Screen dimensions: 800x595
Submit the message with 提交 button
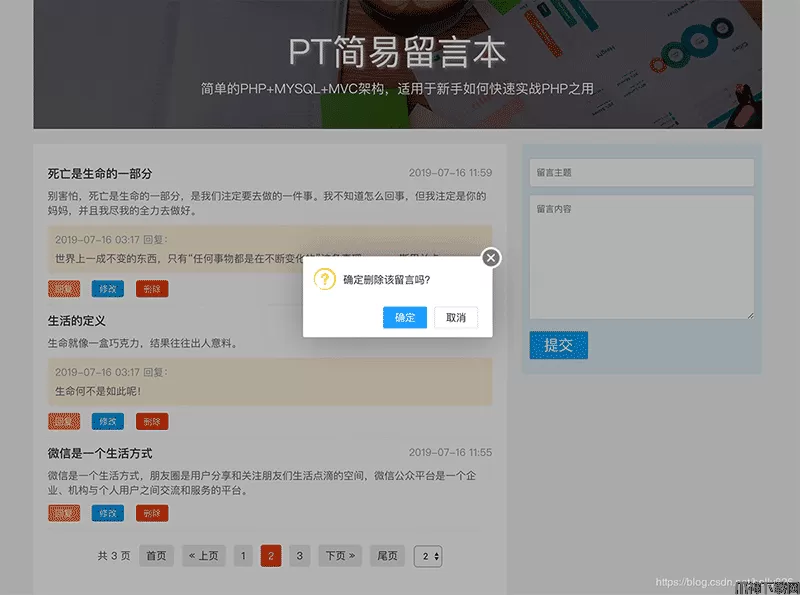[558, 345]
